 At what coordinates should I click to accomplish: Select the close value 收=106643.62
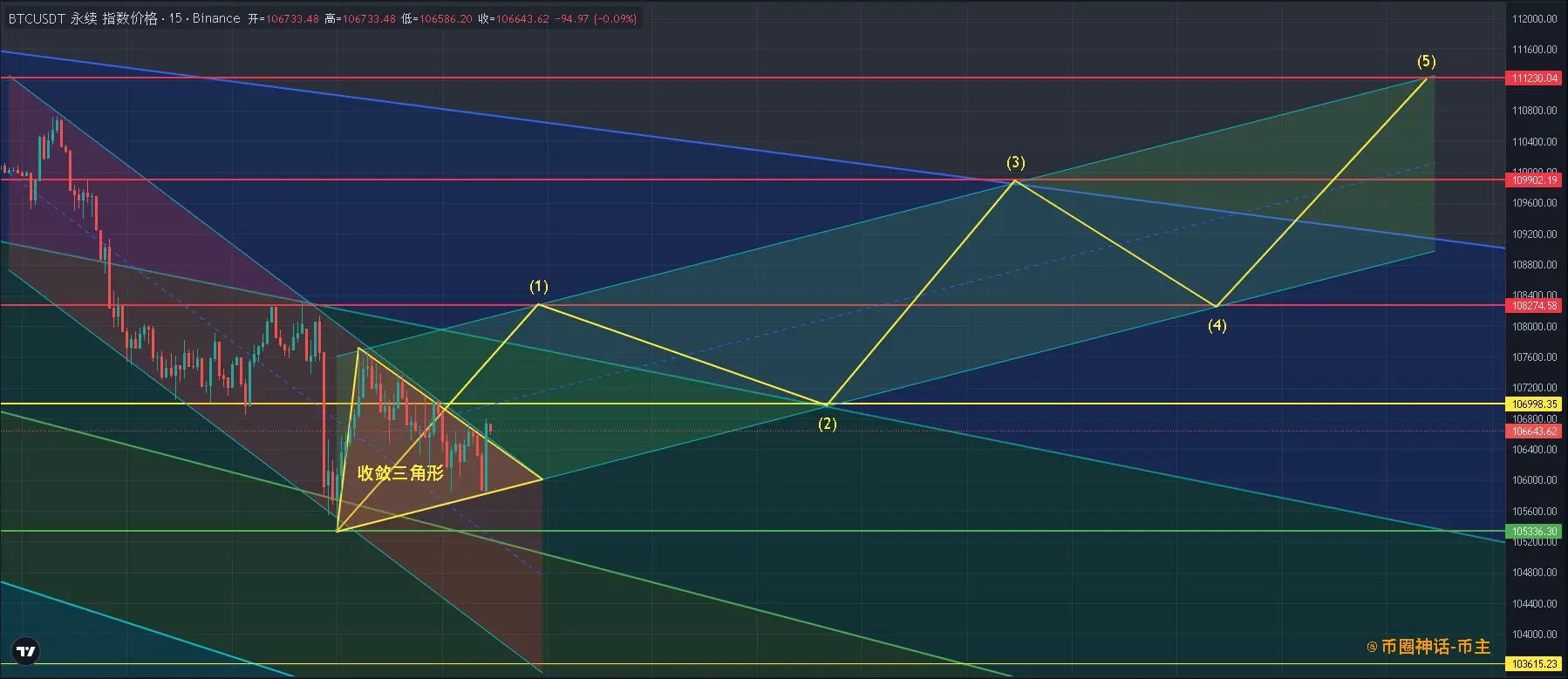click(x=514, y=18)
